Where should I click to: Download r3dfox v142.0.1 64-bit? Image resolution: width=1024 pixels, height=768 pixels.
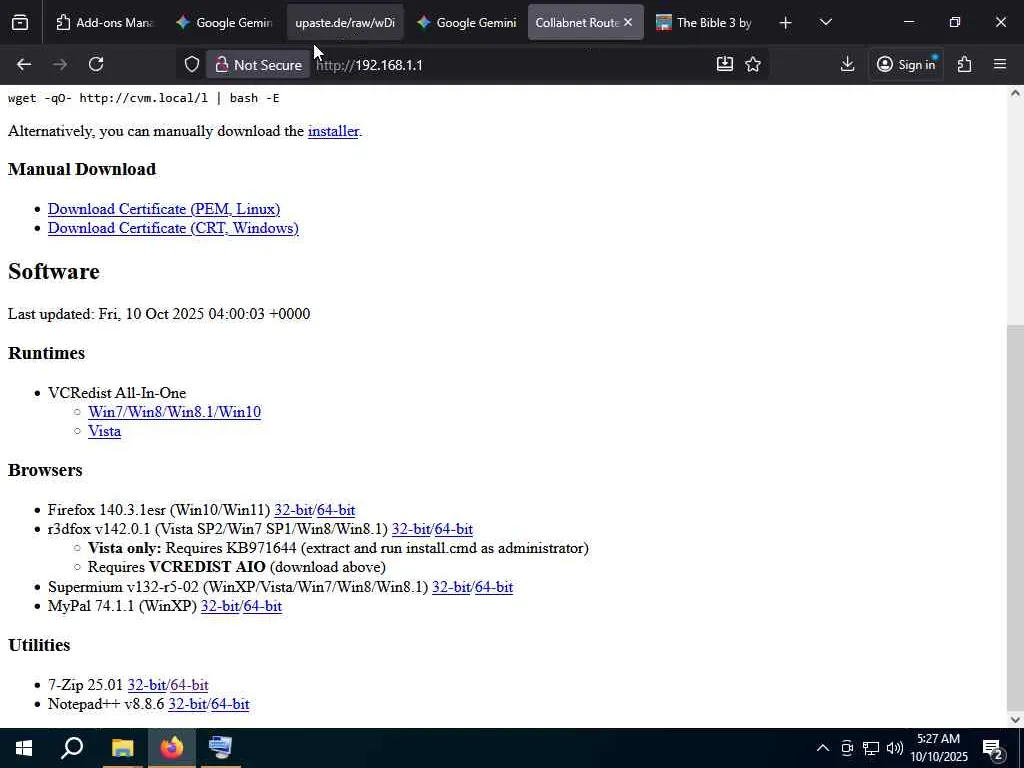pyautogui.click(x=454, y=529)
